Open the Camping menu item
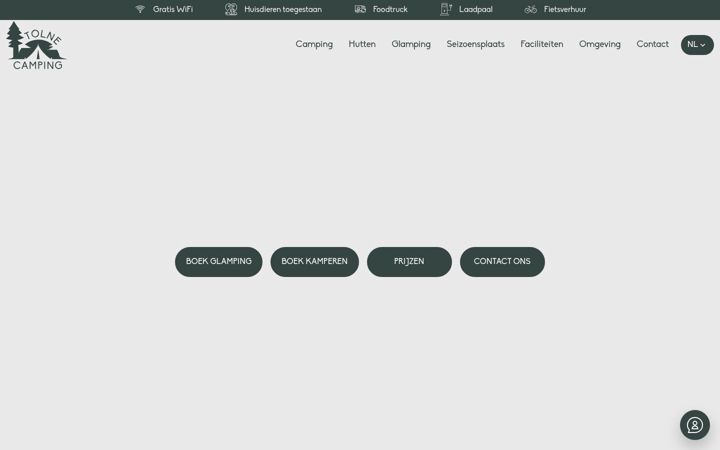Viewport: 720px width, 450px height. click(314, 45)
